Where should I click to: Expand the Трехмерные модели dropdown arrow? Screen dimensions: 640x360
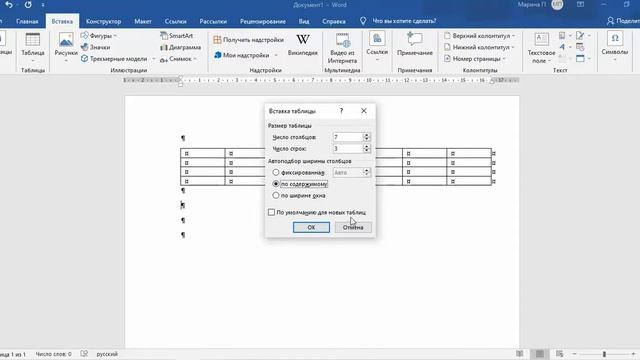(x=153, y=59)
